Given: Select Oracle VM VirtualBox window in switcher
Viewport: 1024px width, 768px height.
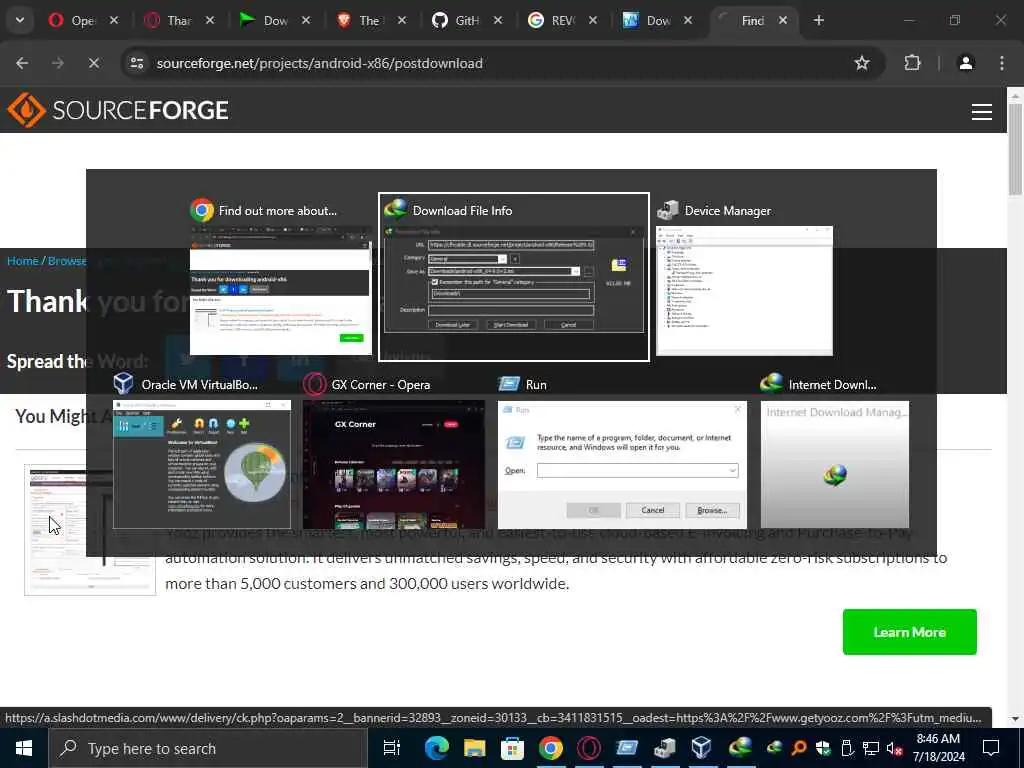Looking at the screenshot, I should (x=202, y=451).
